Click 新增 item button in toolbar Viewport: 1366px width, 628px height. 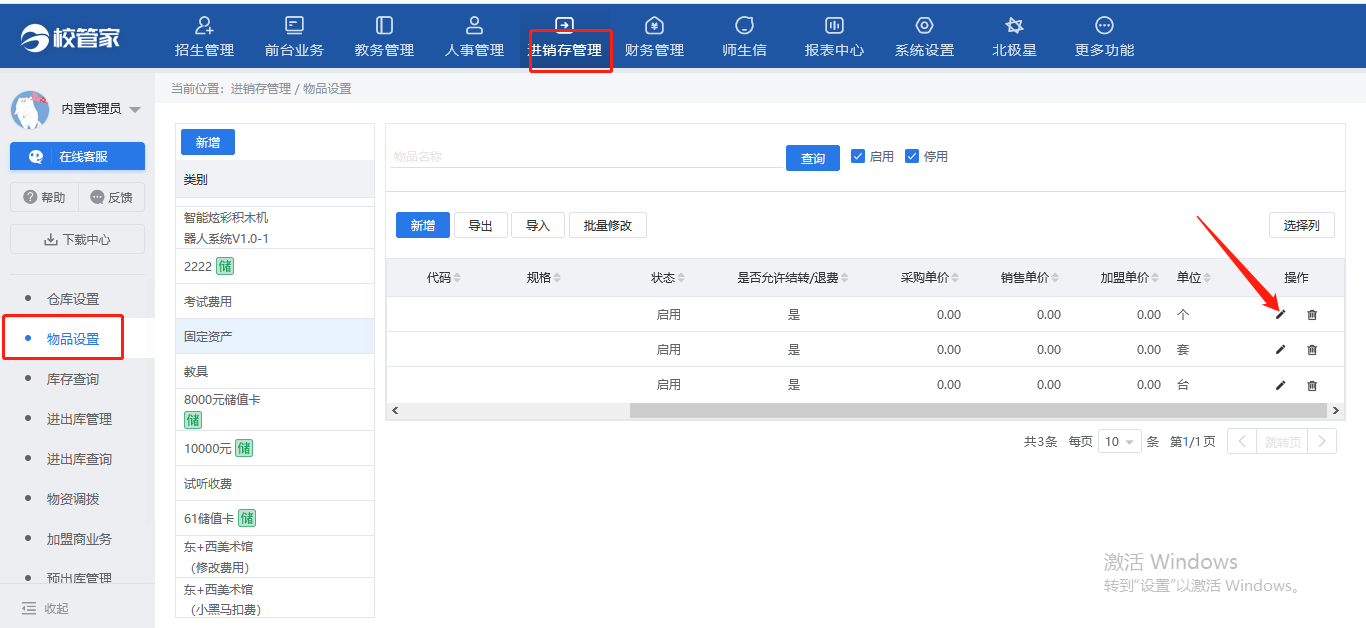pyautogui.click(x=423, y=225)
